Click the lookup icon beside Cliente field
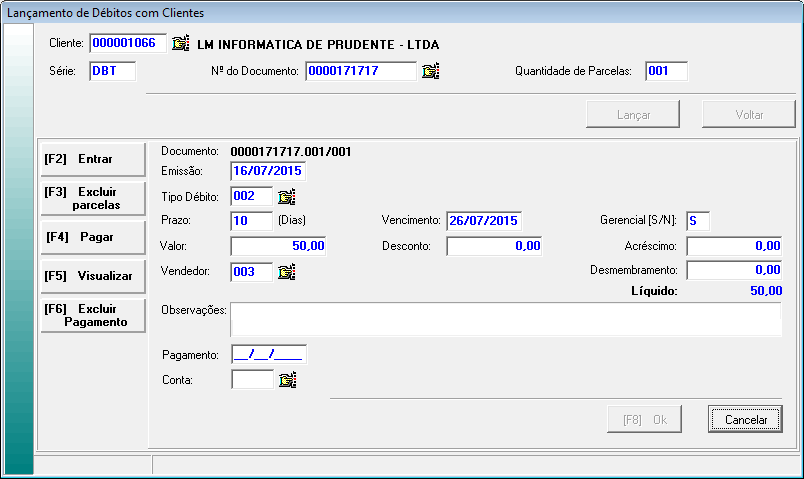Screen dimensions: 804x479 click(180, 44)
